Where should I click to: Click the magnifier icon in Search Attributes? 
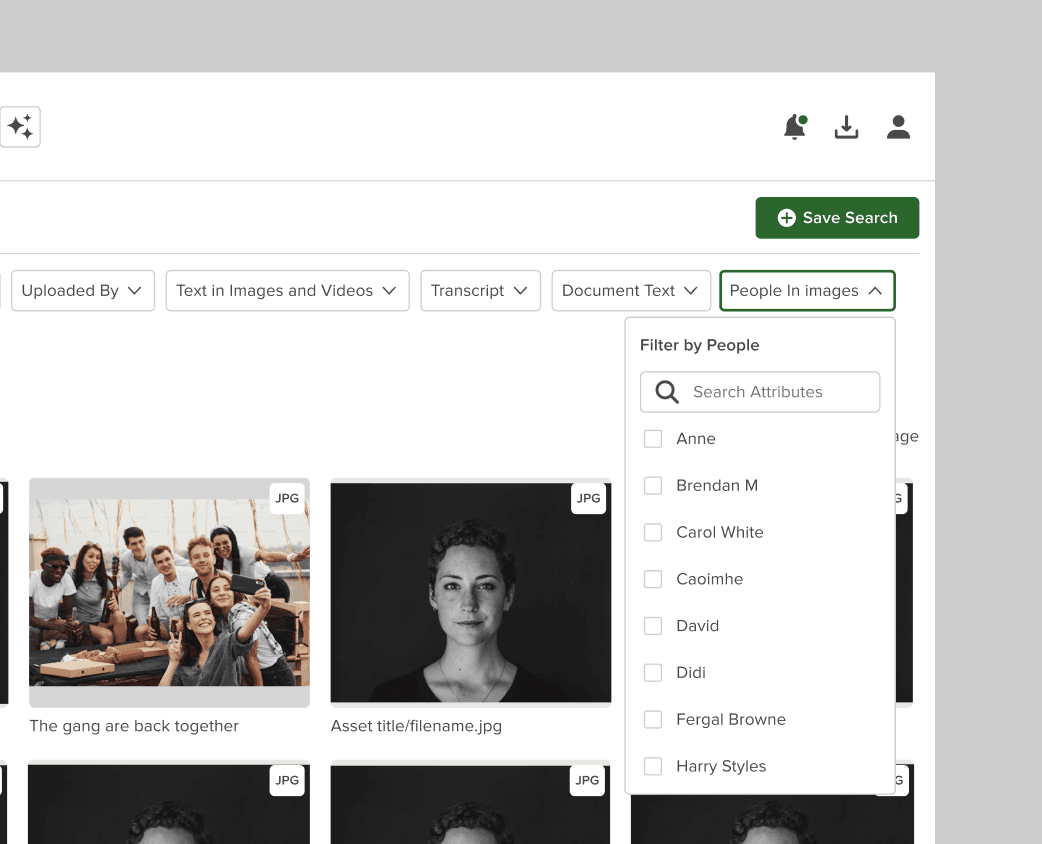tap(667, 392)
